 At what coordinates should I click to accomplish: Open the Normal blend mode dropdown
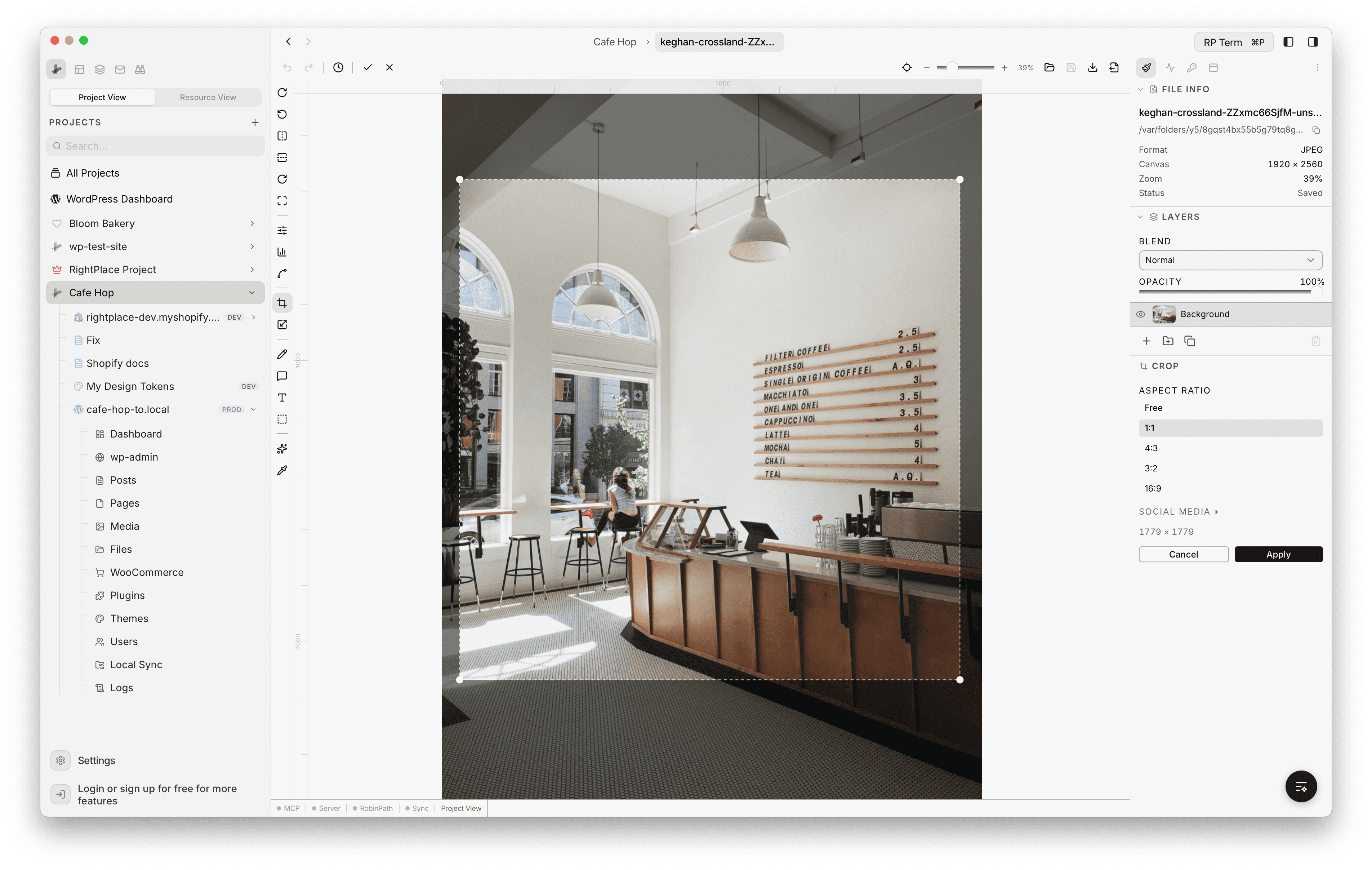[1230, 260]
